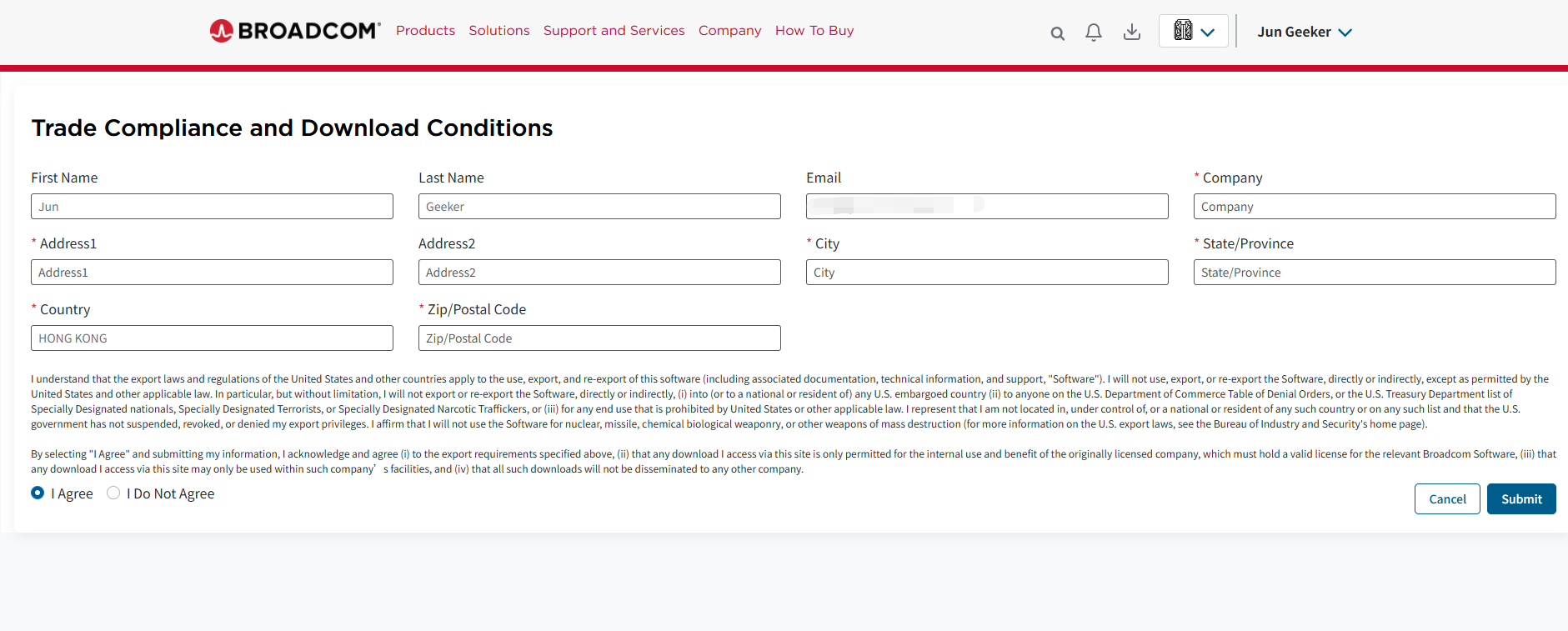Open the How To Buy menu

814,31
